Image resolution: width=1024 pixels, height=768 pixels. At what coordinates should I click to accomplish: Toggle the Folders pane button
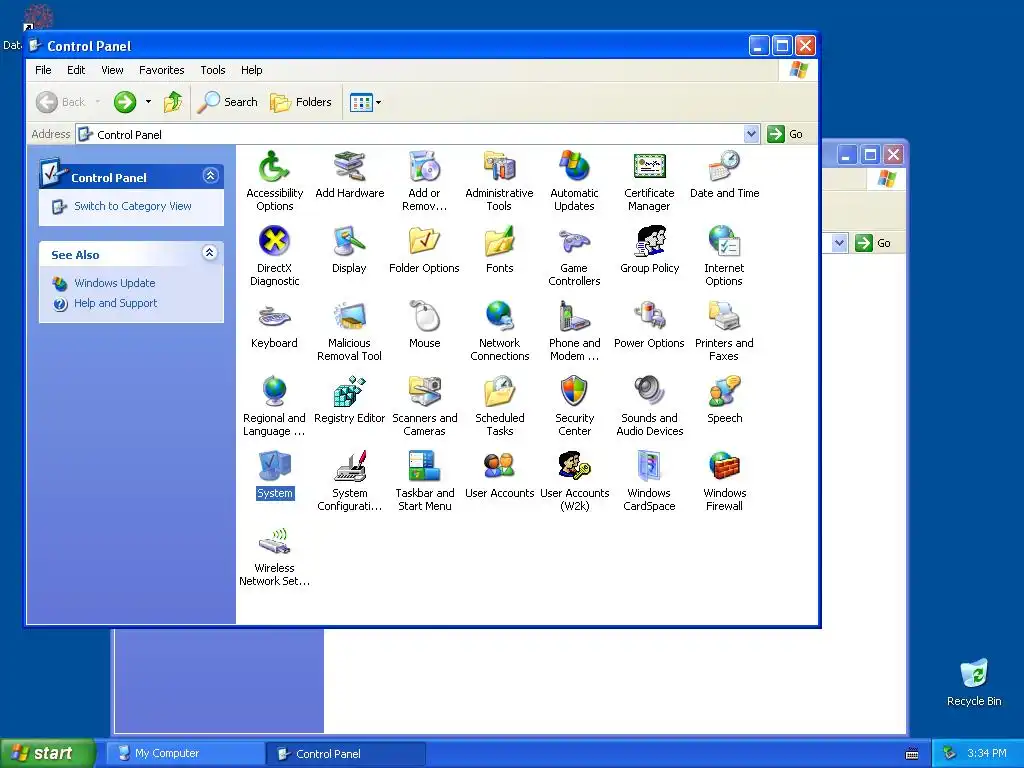pyautogui.click(x=301, y=102)
